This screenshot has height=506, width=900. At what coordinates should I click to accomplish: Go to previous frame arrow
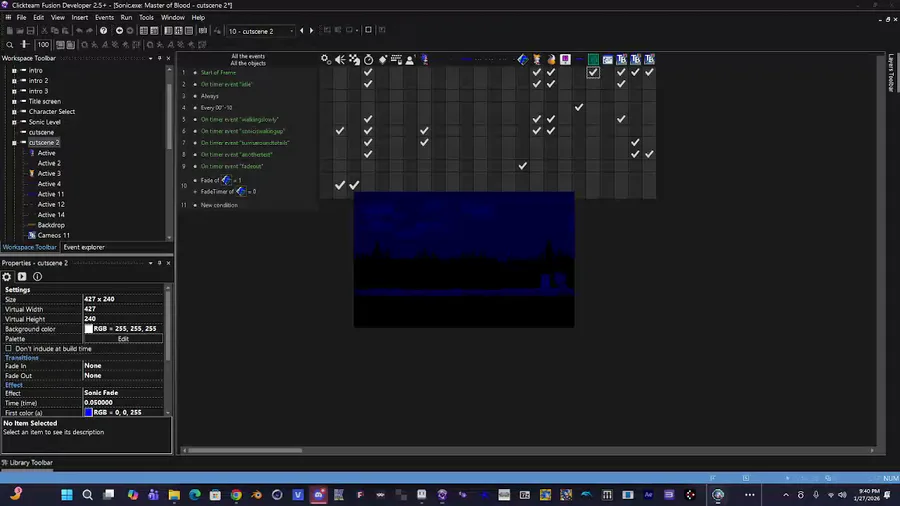(x=302, y=30)
